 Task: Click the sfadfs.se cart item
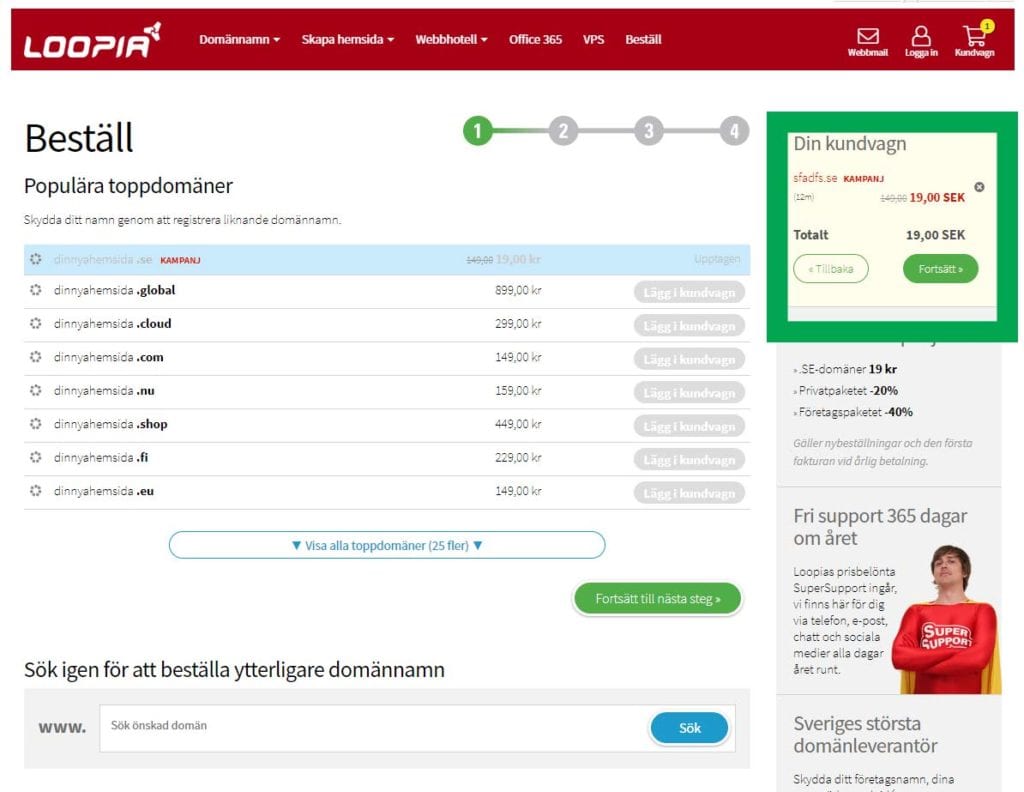click(x=815, y=178)
